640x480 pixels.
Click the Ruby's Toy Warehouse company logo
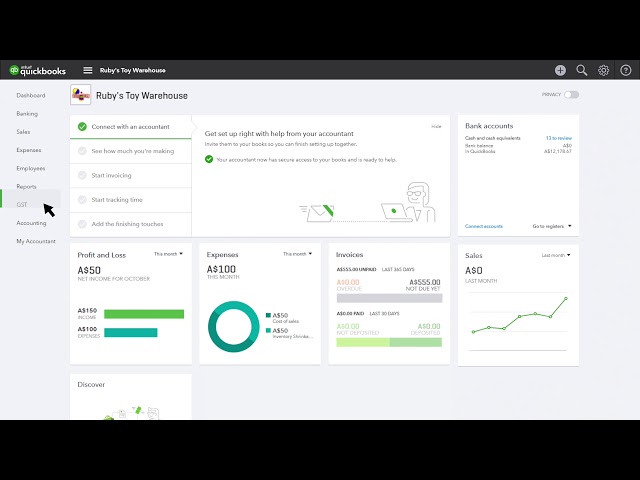(80, 95)
